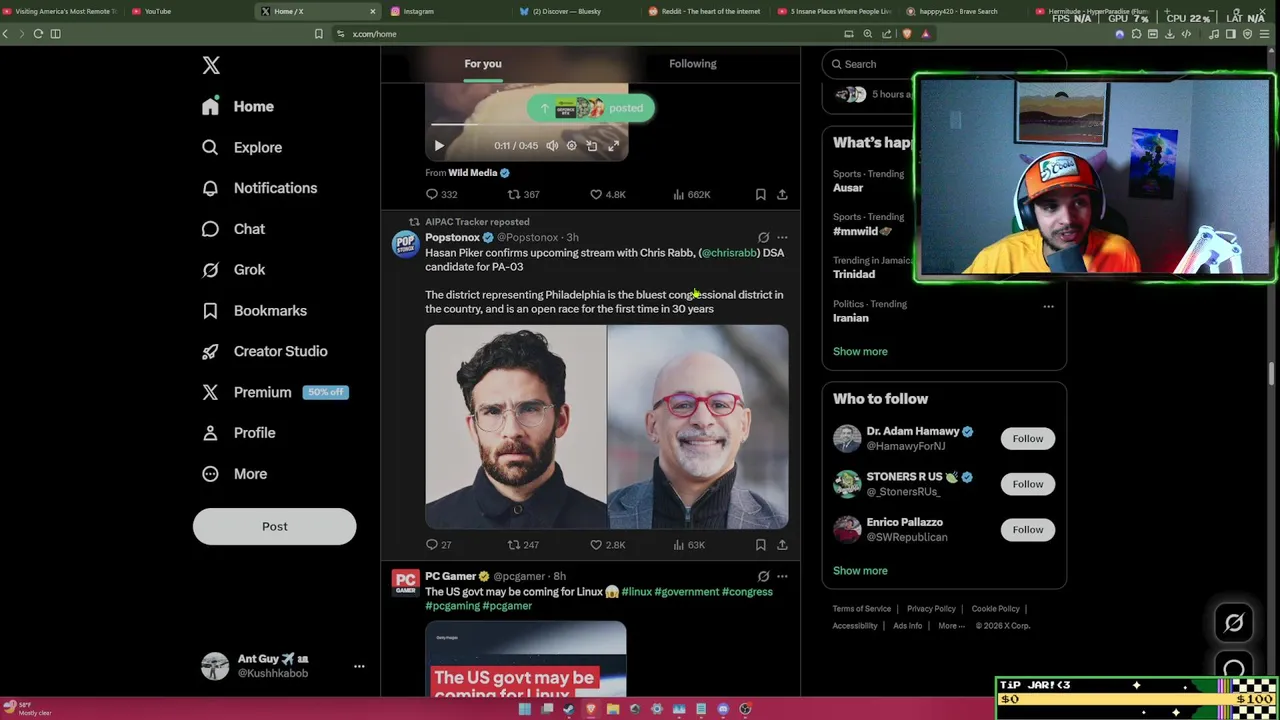Share the Popstonox post
Screen dimensions: 1280x720
(x=782, y=545)
